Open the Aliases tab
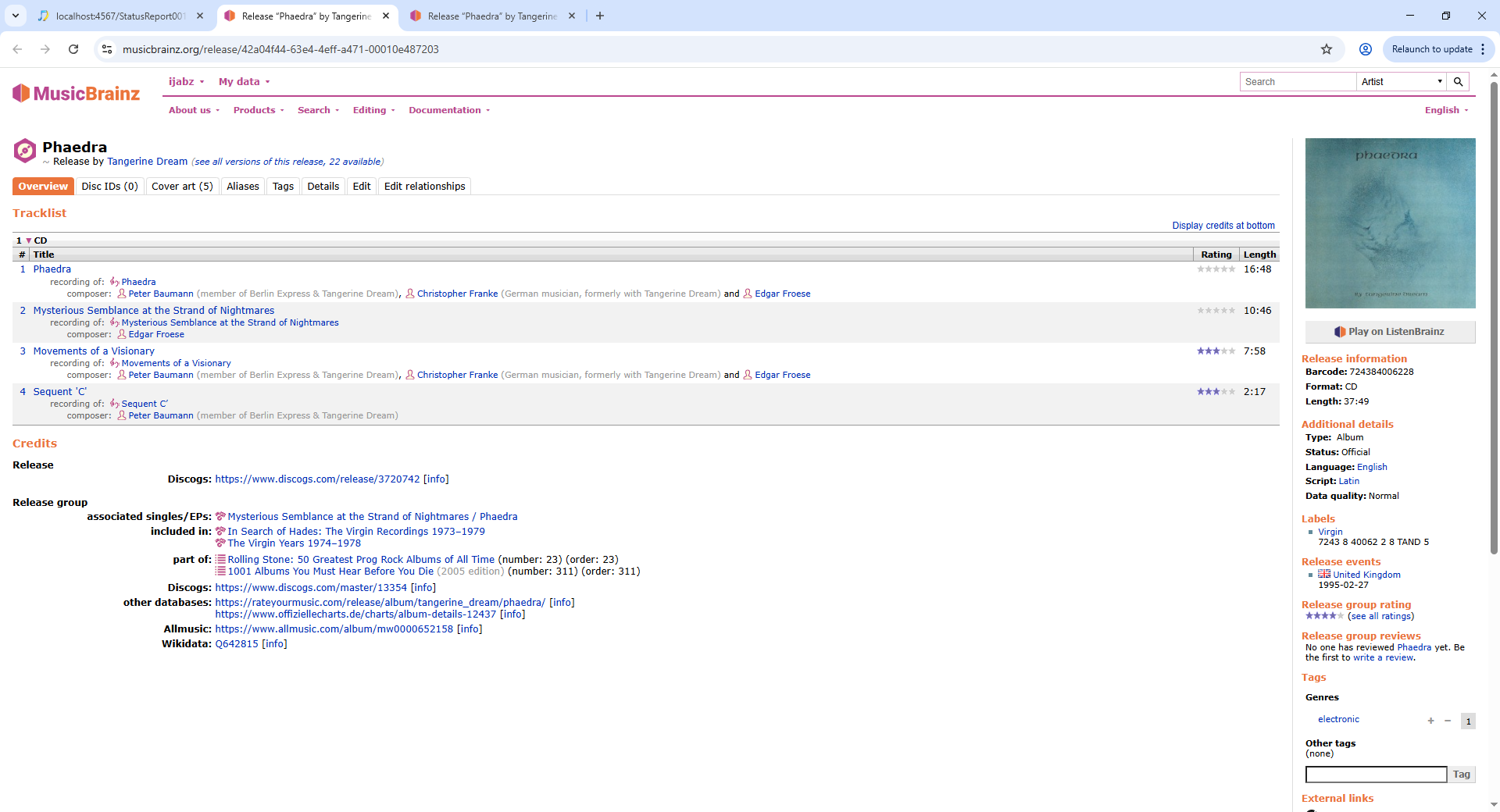The image size is (1500, 812). tap(243, 186)
